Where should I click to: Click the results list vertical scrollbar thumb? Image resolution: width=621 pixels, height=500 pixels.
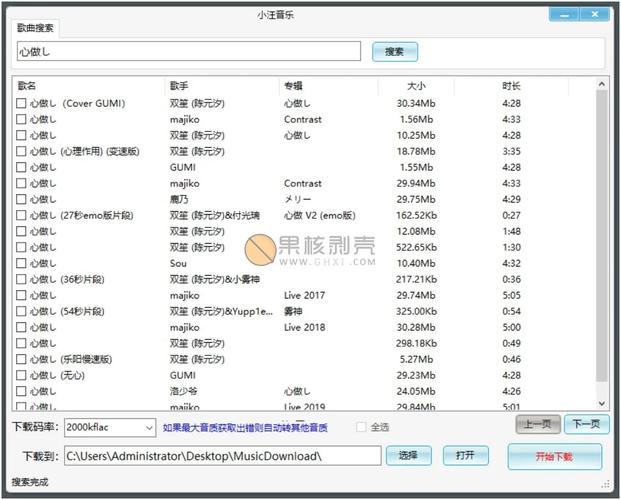coord(602,236)
